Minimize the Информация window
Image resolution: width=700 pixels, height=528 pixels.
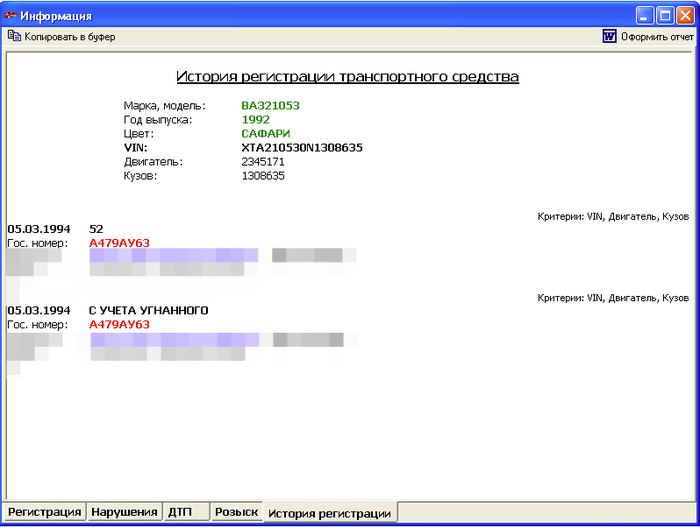click(645, 16)
